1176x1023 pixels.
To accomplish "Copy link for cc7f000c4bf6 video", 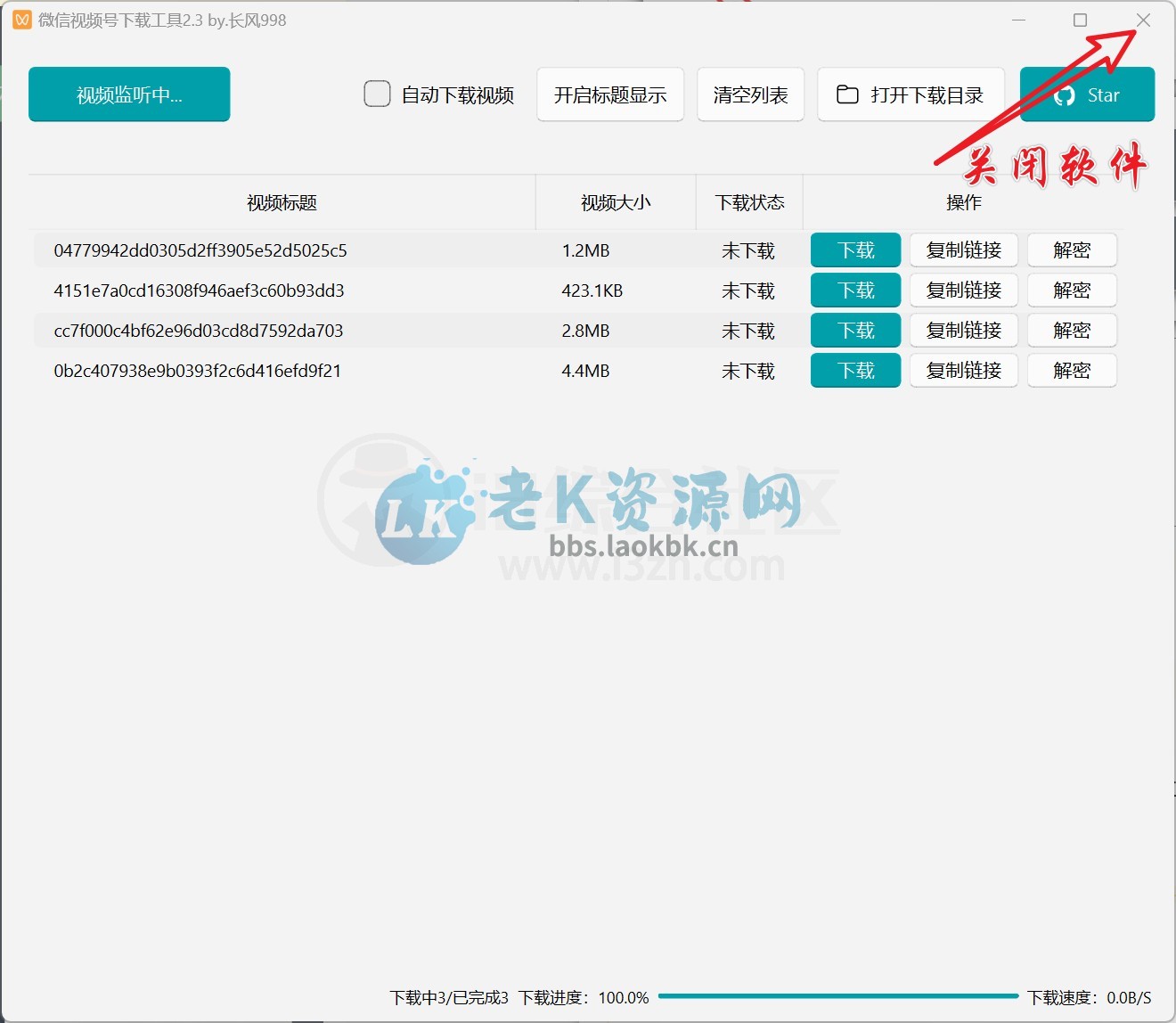I will pyautogui.click(x=964, y=331).
